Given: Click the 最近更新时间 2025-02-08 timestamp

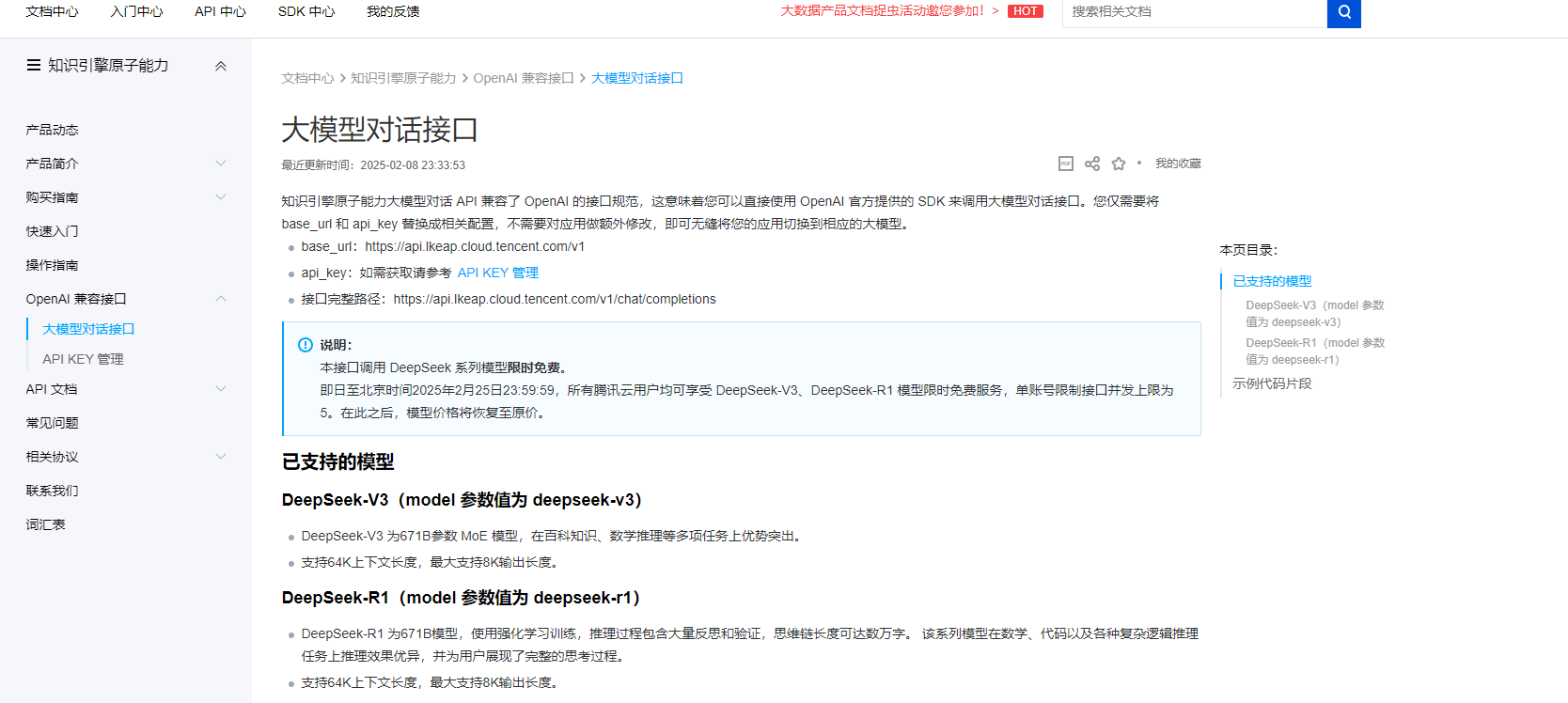Looking at the screenshot, I should (x=373, y=164).
